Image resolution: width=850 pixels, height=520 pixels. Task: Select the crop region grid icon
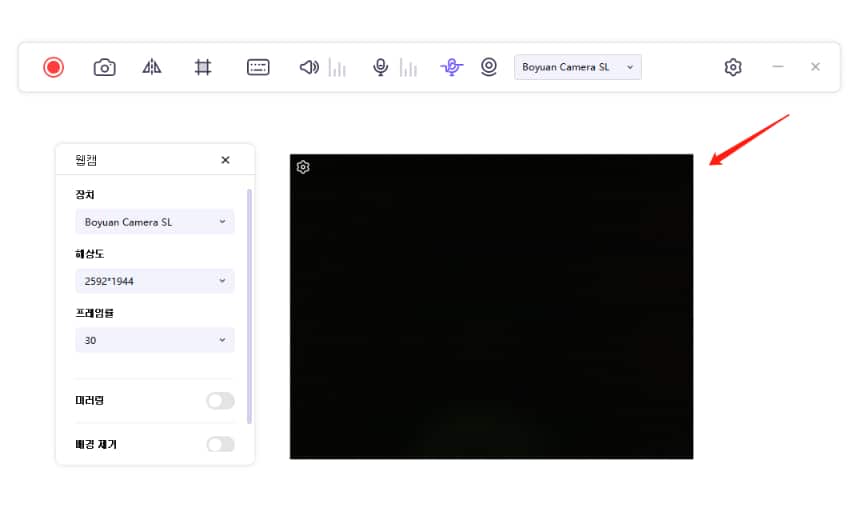point(203,67)
